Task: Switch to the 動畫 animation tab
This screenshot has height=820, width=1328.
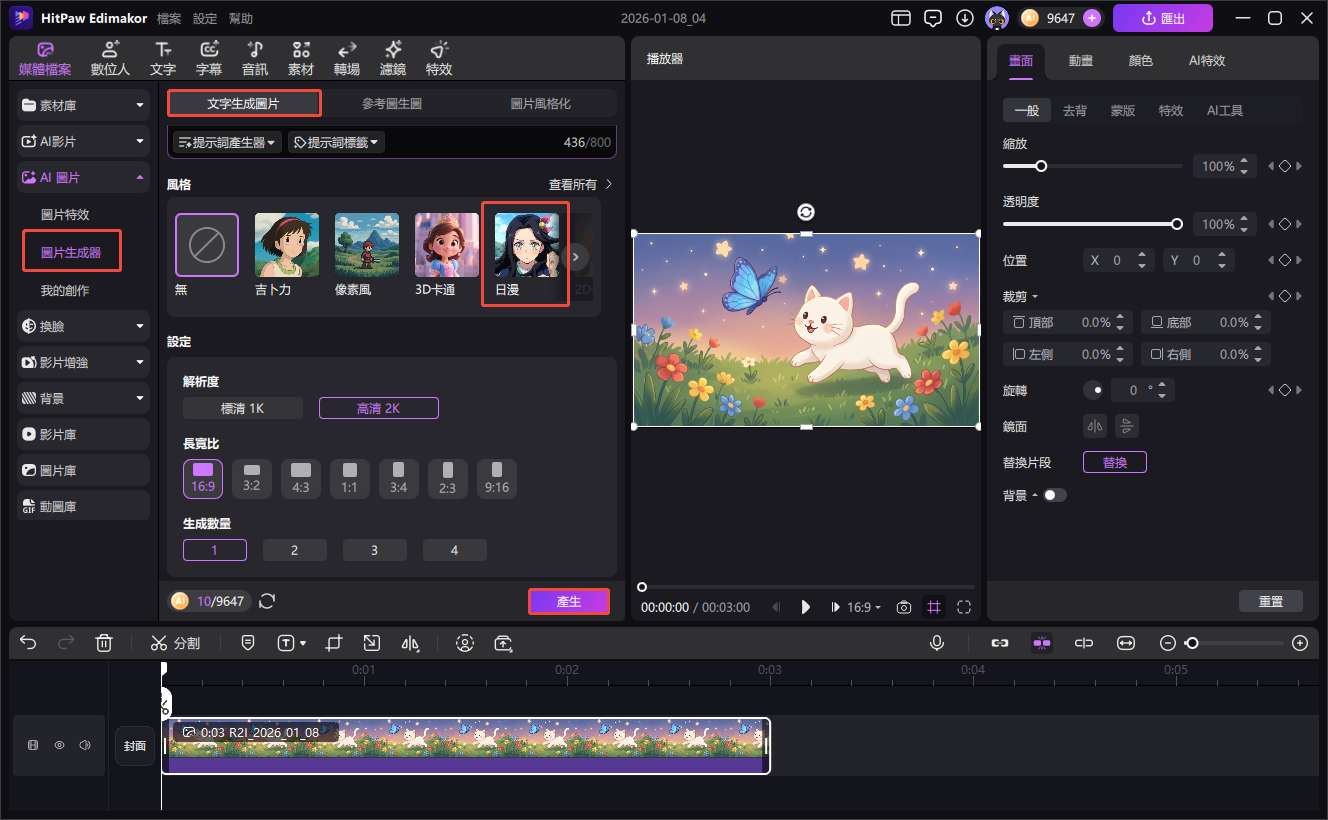Action: tap(1080, 60)
